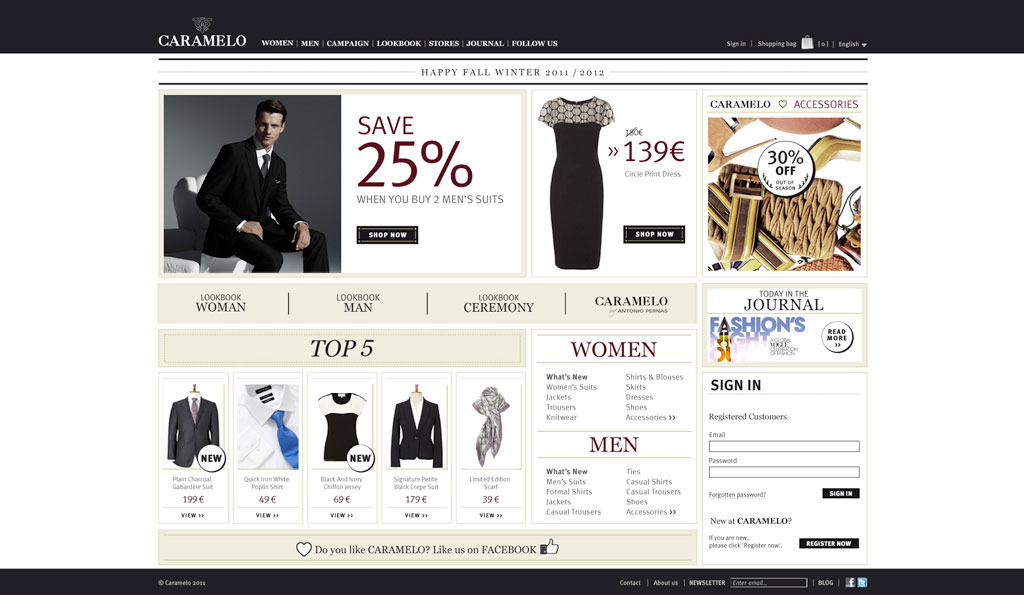Open the Lookbook menu item
1024x595 pixels.
[398, 44]
